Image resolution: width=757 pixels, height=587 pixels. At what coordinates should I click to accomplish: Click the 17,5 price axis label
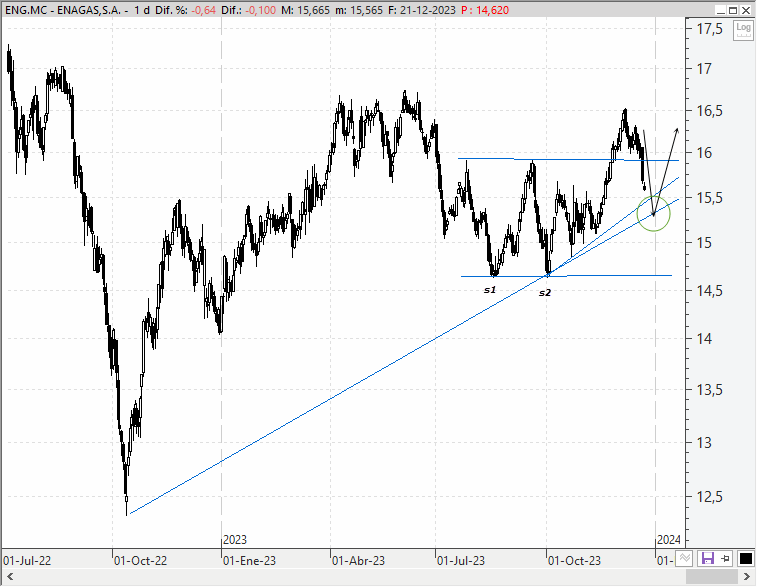[709, 29]
